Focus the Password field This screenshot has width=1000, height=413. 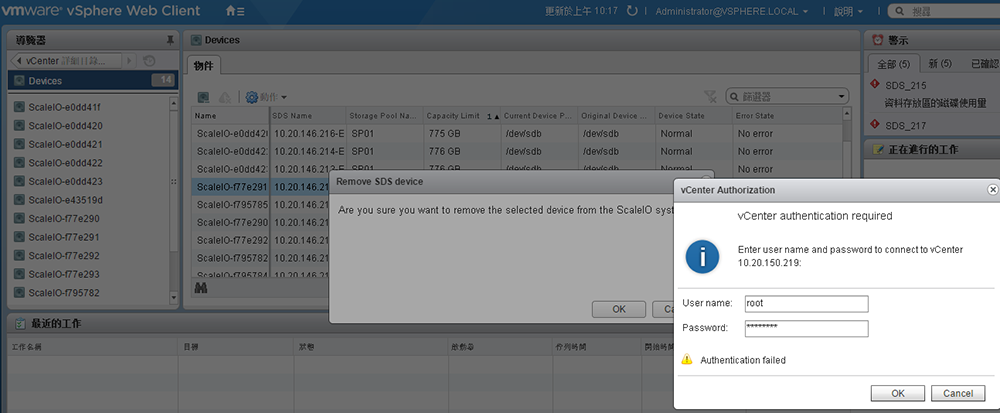pyautogui.click(x=806, y=328)
